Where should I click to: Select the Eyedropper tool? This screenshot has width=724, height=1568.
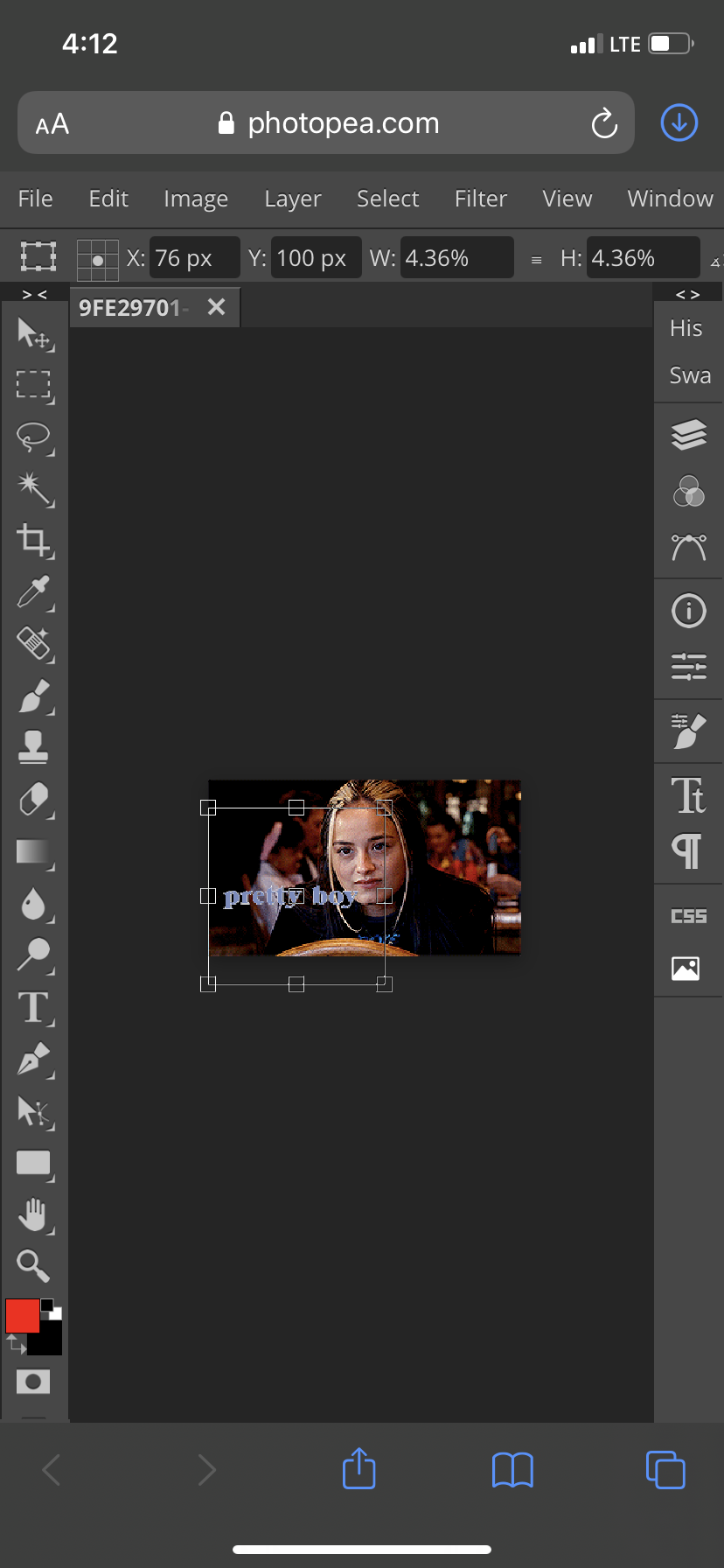tap(34, 591)
